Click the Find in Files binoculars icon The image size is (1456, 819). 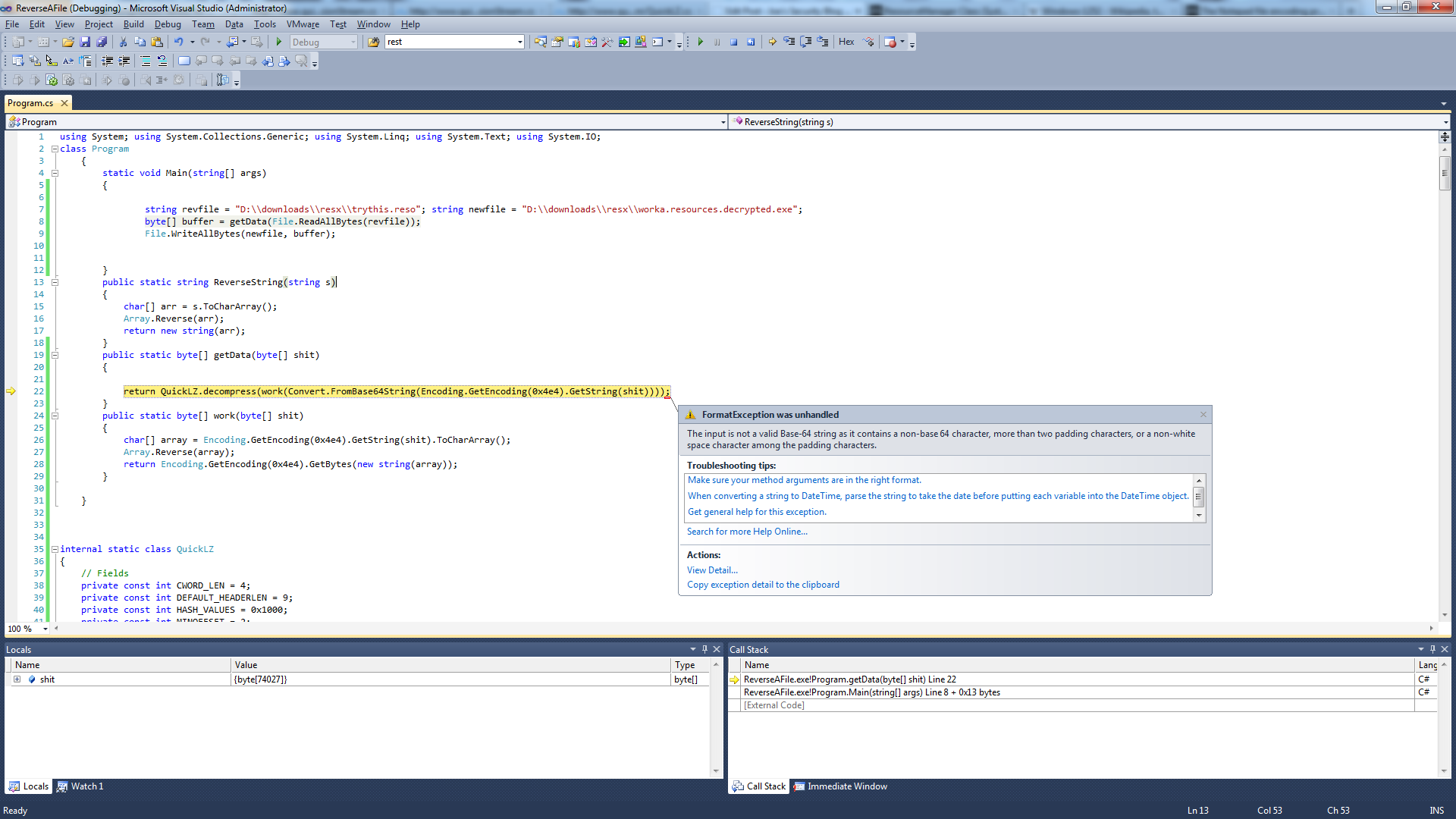[373, 42]
